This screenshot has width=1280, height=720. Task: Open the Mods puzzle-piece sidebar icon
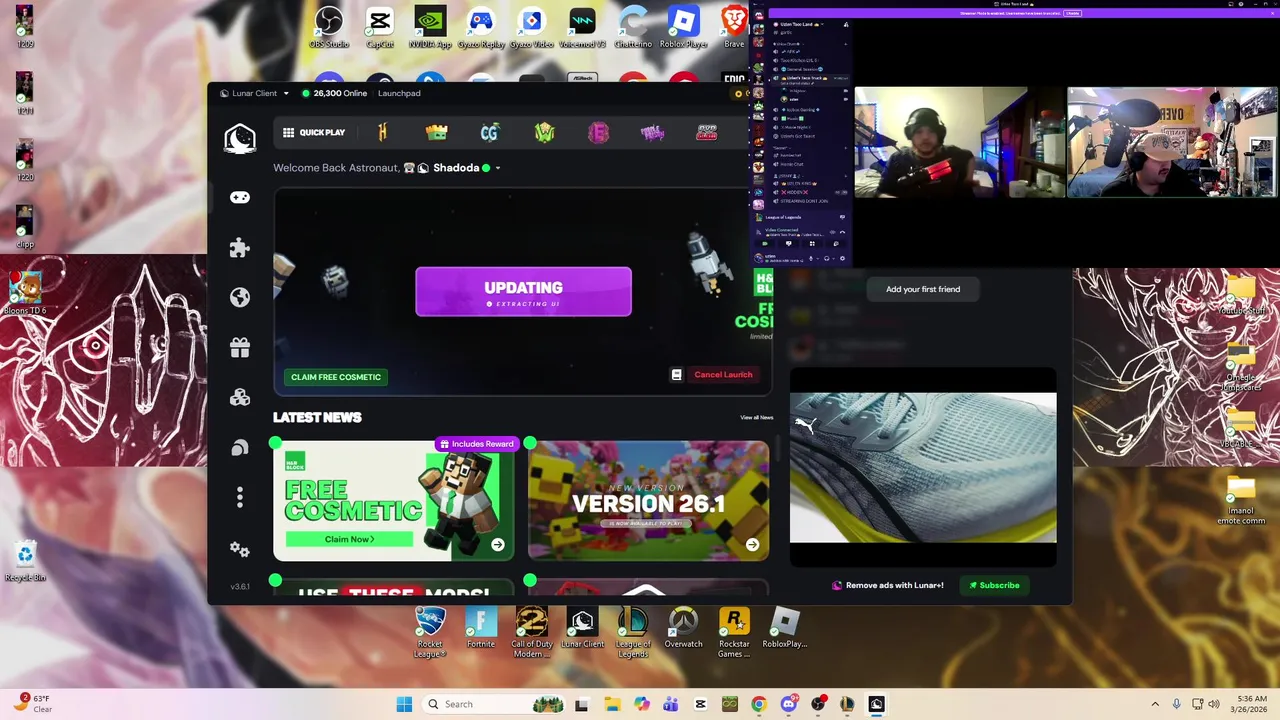(x=240, y=247)
